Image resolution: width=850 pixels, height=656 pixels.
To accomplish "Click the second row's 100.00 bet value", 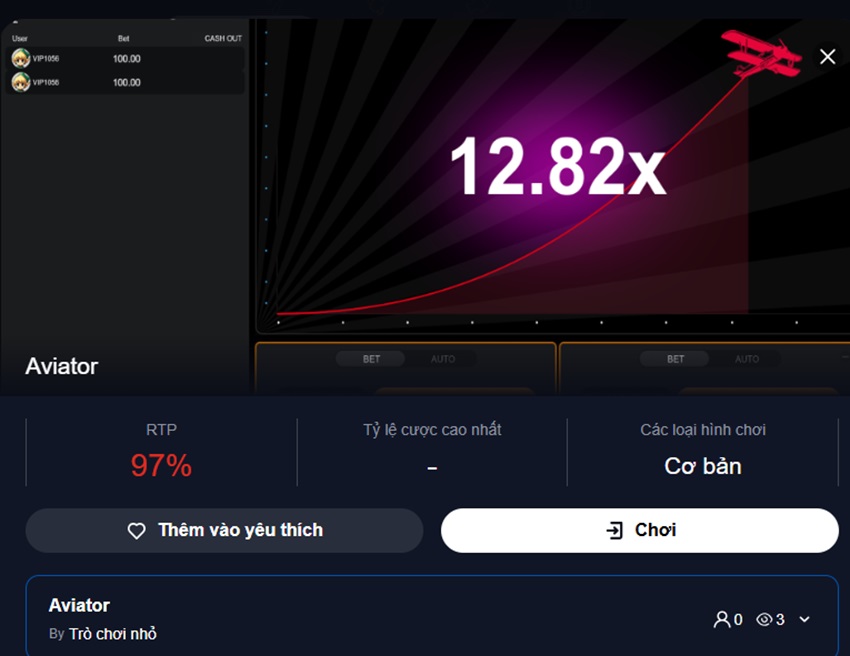I will (x=126, y=82).
